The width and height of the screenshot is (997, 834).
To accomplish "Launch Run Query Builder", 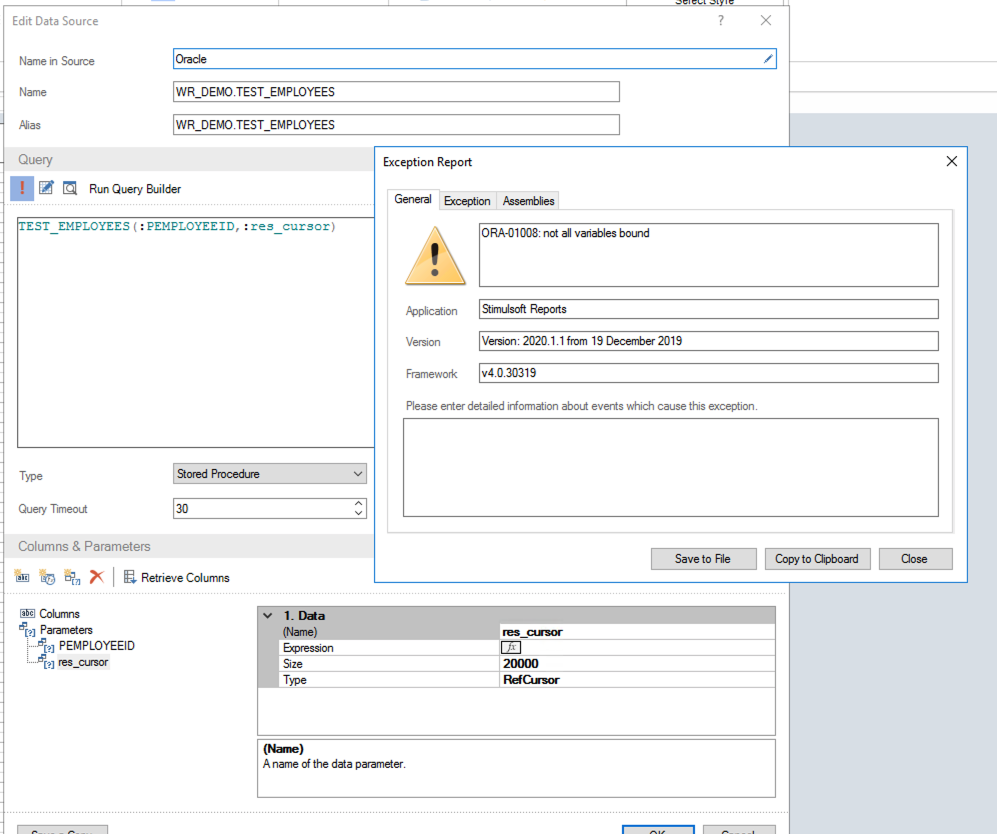I will [135, 189].
